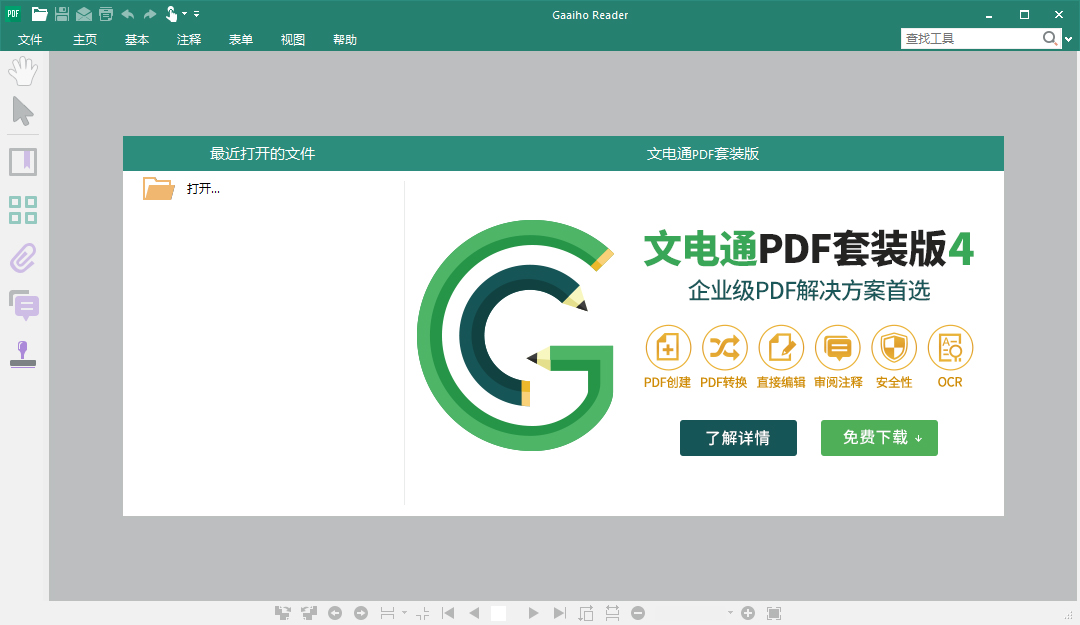Click the save floppy disk icon
This screenshot has height=625, width=1080.
coord(61,14)
